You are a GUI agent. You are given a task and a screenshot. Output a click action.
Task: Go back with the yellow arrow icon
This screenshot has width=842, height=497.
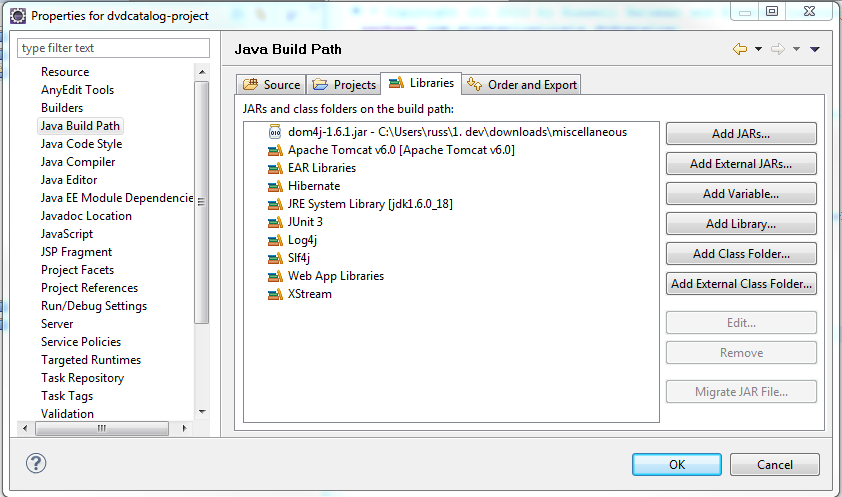point(740,49)
